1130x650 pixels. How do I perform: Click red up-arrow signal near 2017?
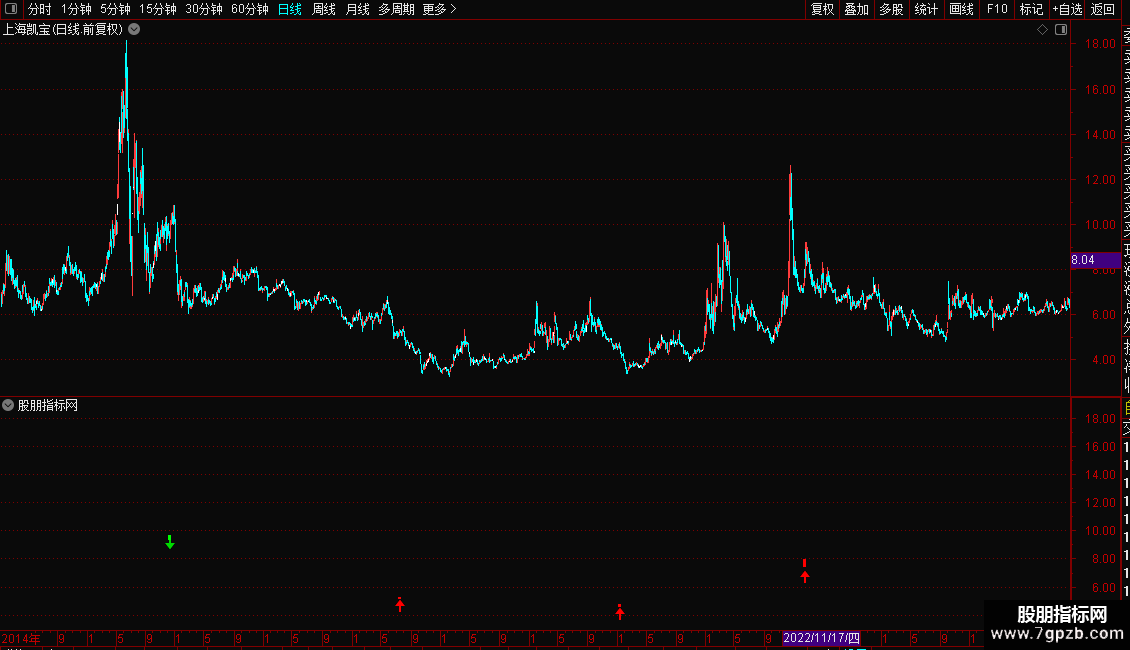[x=400, y=604]
